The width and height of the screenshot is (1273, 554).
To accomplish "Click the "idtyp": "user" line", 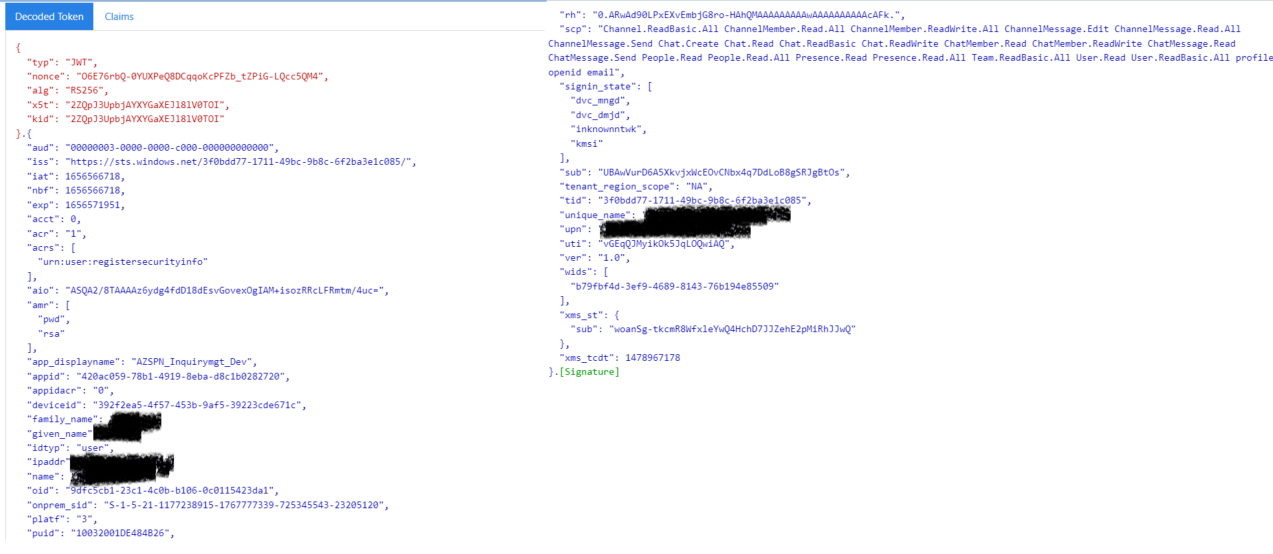I will point(70,447).
